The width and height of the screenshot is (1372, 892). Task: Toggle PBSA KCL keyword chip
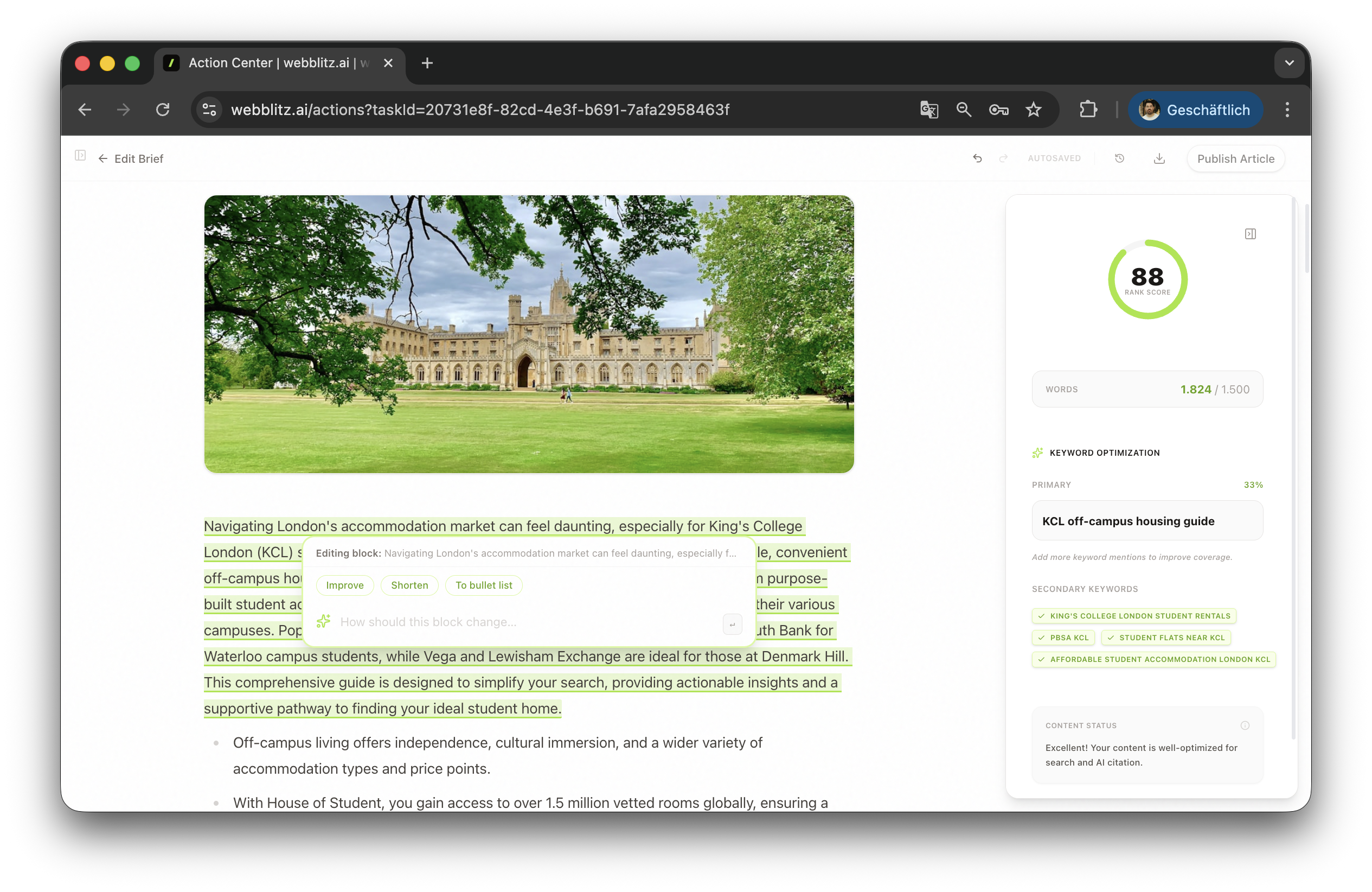[x=1063, y=638]
